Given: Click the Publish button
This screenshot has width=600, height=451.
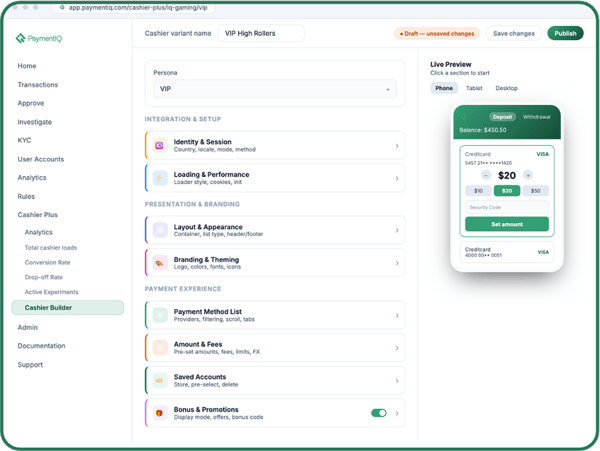Looking at the screenshot, I should (x=565, y=33).
